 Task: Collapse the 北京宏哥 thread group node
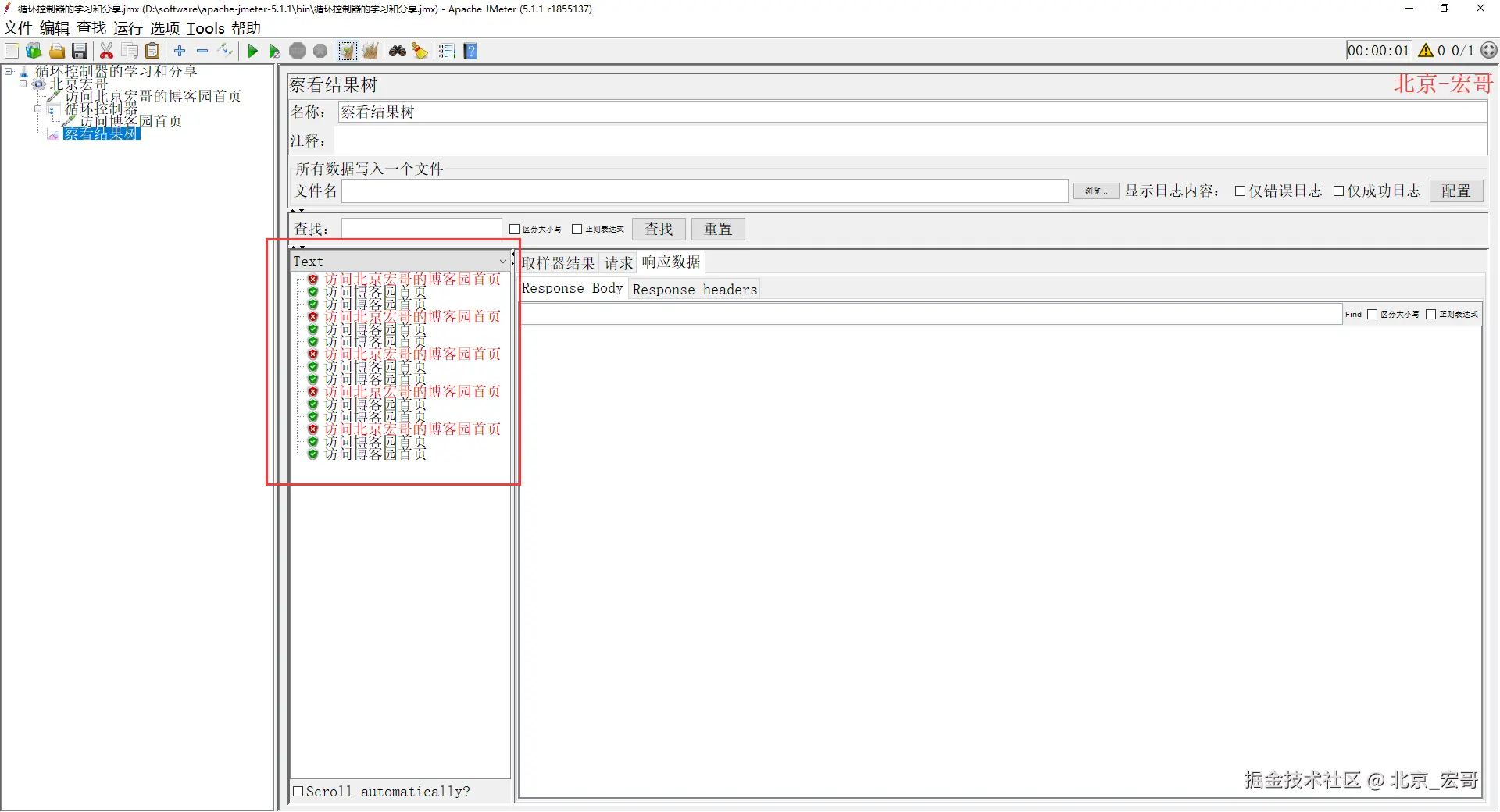[23, 84]
